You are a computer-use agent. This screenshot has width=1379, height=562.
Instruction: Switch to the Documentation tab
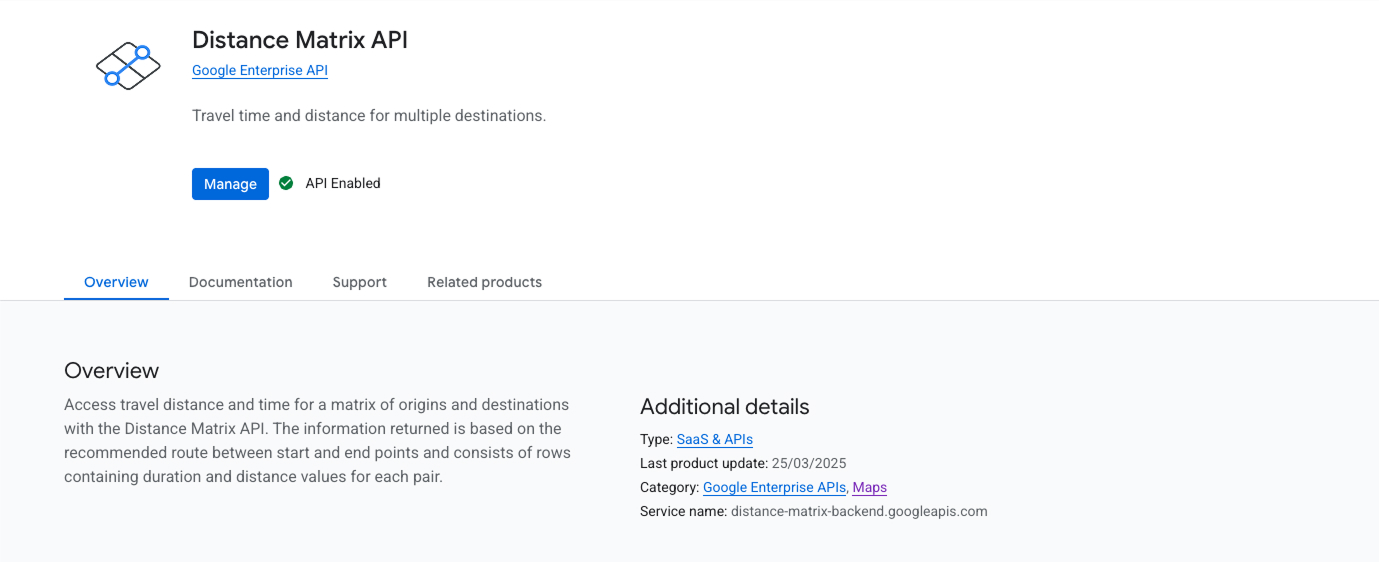[x=240, y=282]
